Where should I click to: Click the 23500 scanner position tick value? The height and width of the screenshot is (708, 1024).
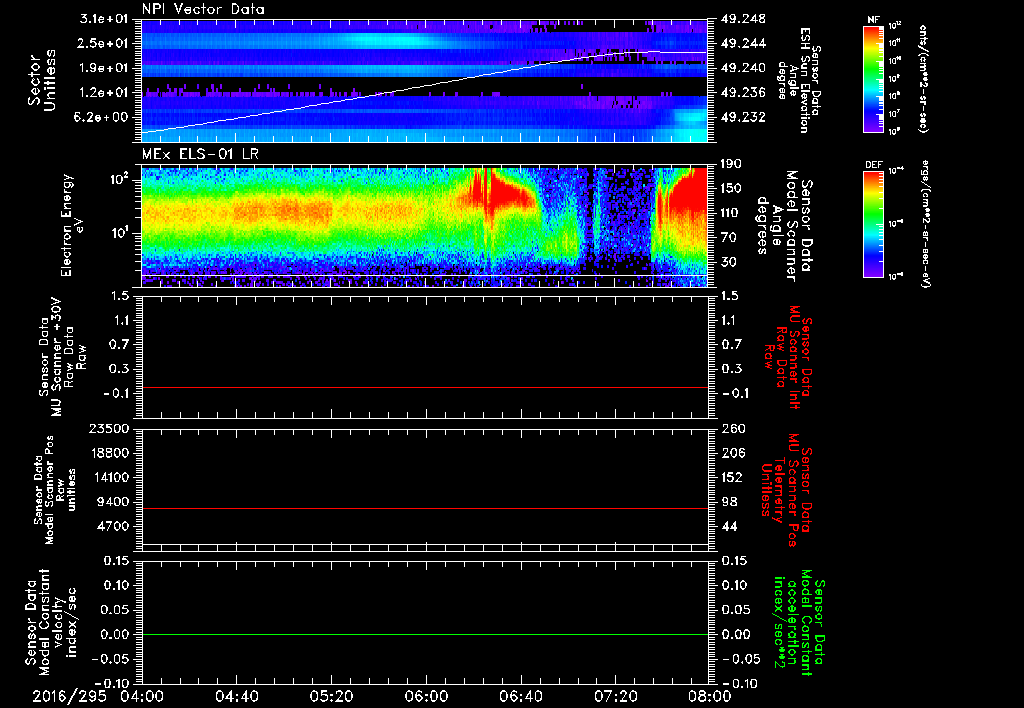[x=108, y=429]
